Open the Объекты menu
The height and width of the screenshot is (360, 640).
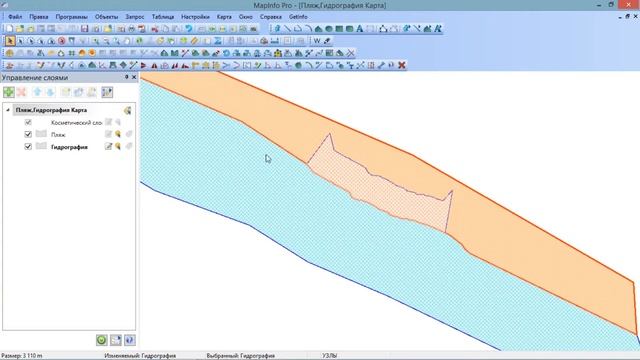point(106,17)
